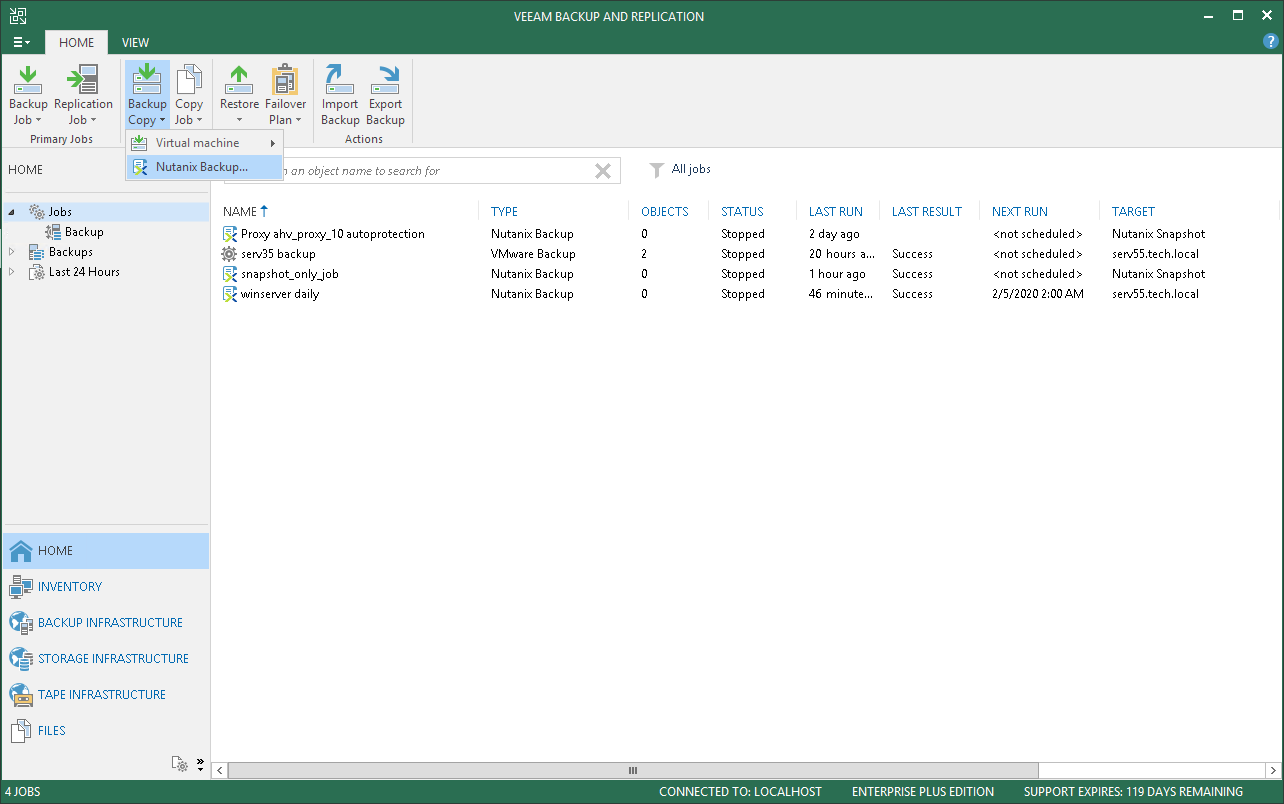Open the TAPE INFRASTRUCTURE pane
The height and width of the screenshot is (804, 1284).
click(x=106, y=695)
